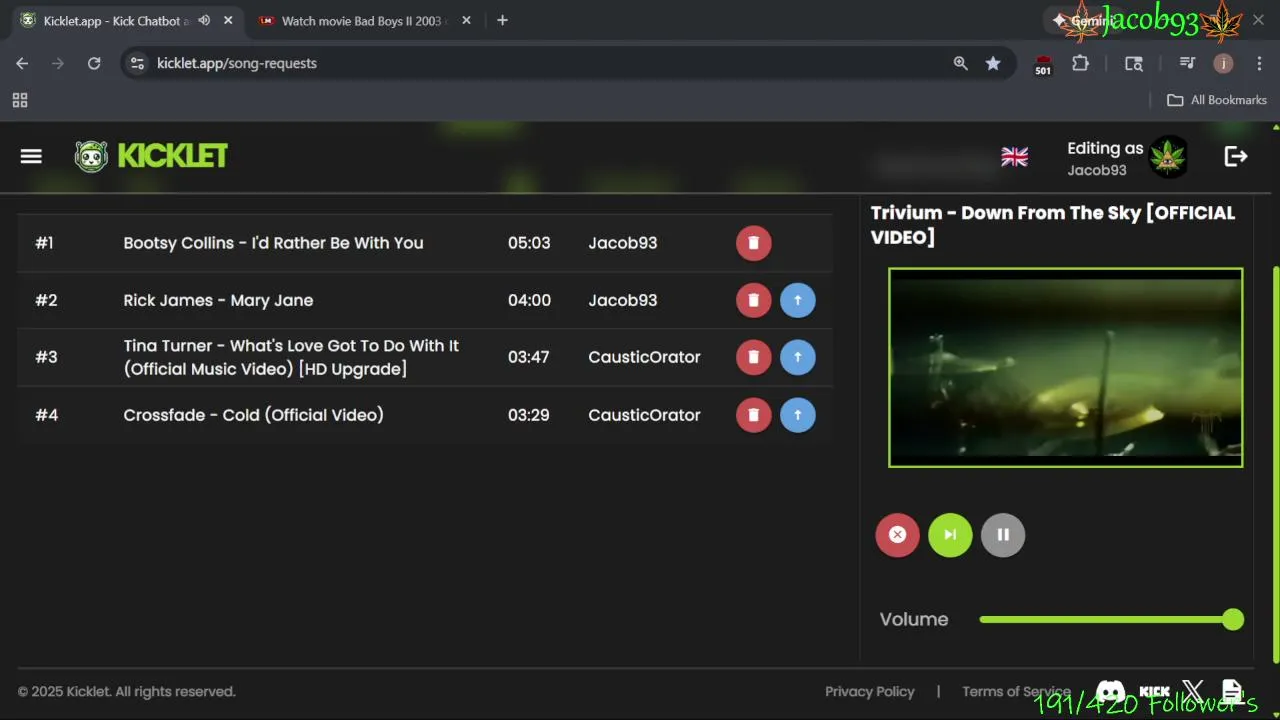
Task: Open the media controls toolbar icon
Action: coord(1187,63)
